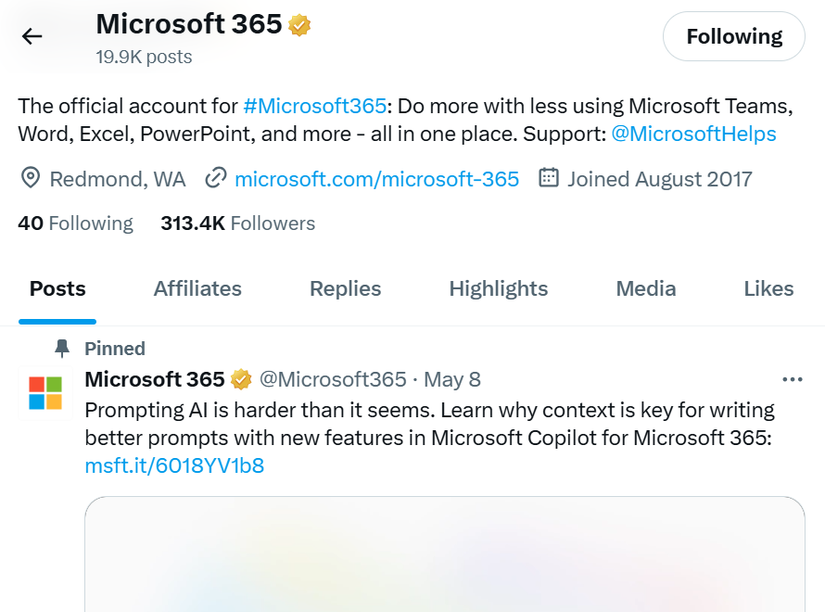Click the calendar icon next to Joined August 2017
The image size is (825, 612).
click(x=548, y=178)
